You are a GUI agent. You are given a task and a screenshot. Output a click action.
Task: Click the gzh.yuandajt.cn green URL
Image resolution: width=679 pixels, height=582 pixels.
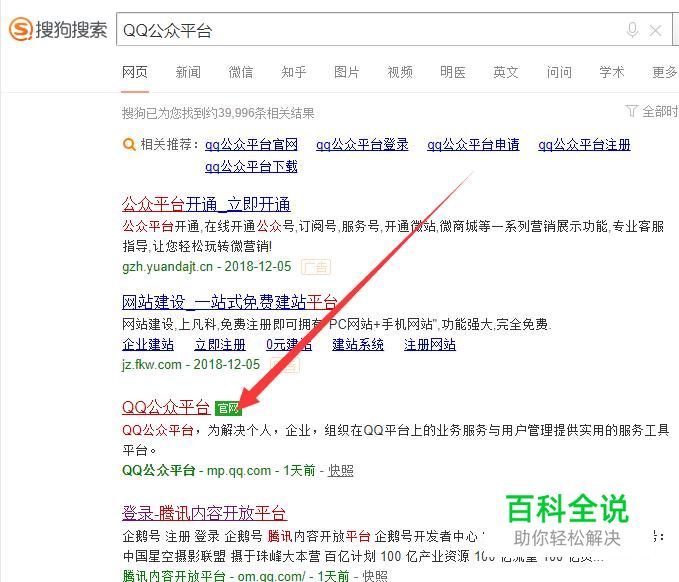pyautogui.click(x=168, y=266)
